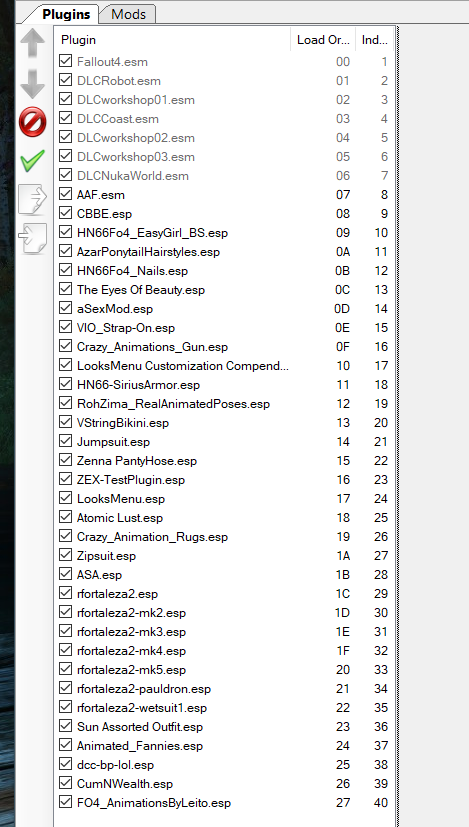The width and height of the screenshot is (469, 827).
Task: Toggle the Zipsuit.esp checkbox
Action: tap(65, 555)
